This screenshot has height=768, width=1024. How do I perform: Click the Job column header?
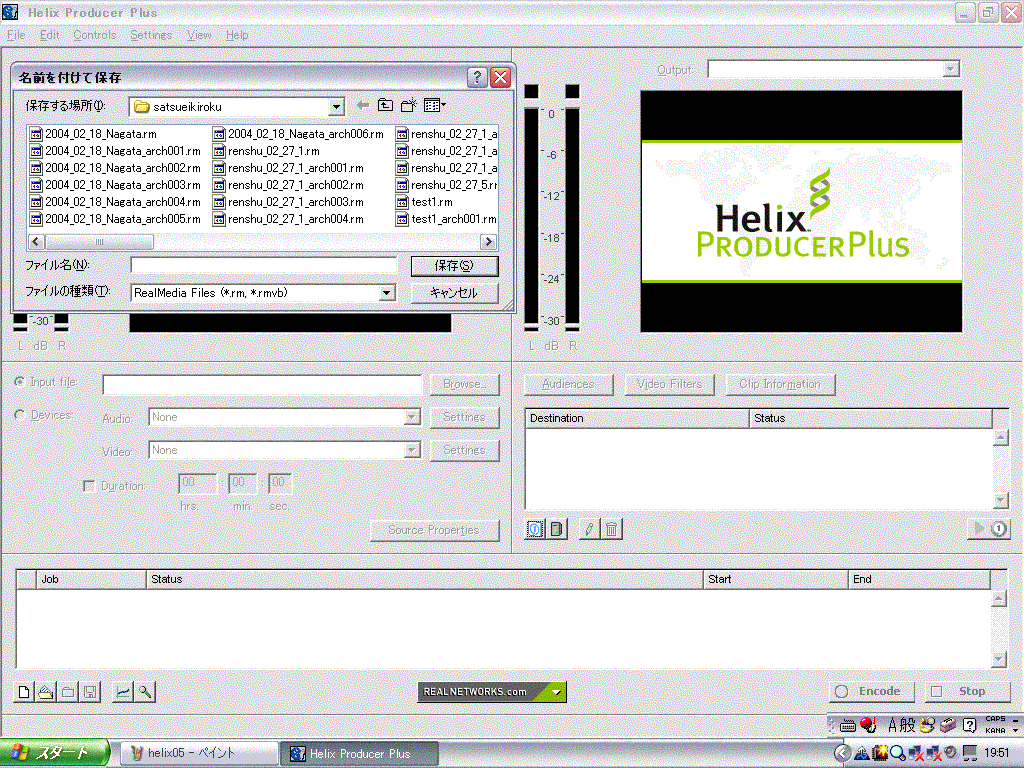coord(91,579)
